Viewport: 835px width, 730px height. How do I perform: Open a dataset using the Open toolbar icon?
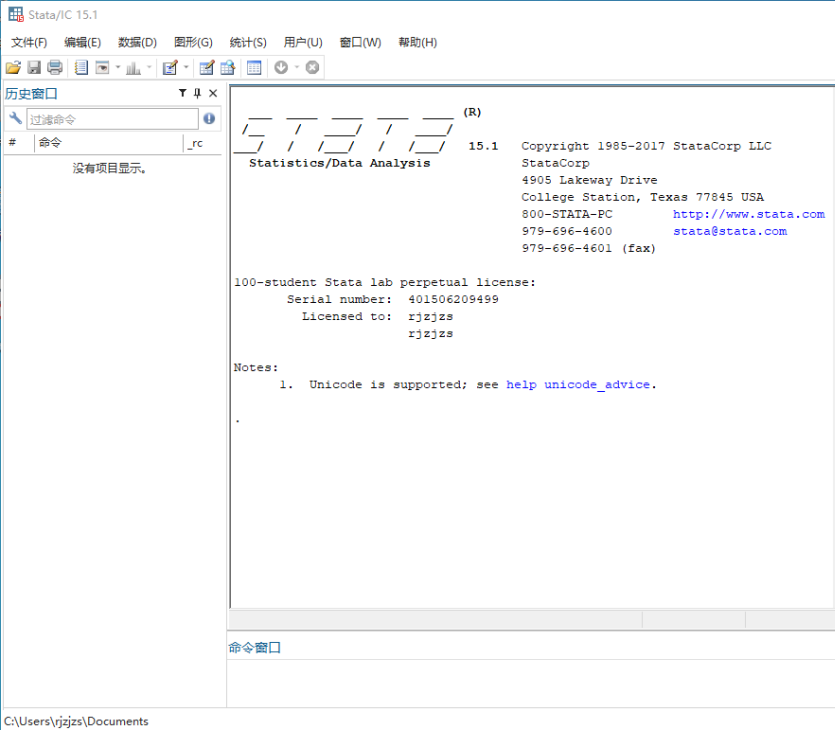pos(13,67)
